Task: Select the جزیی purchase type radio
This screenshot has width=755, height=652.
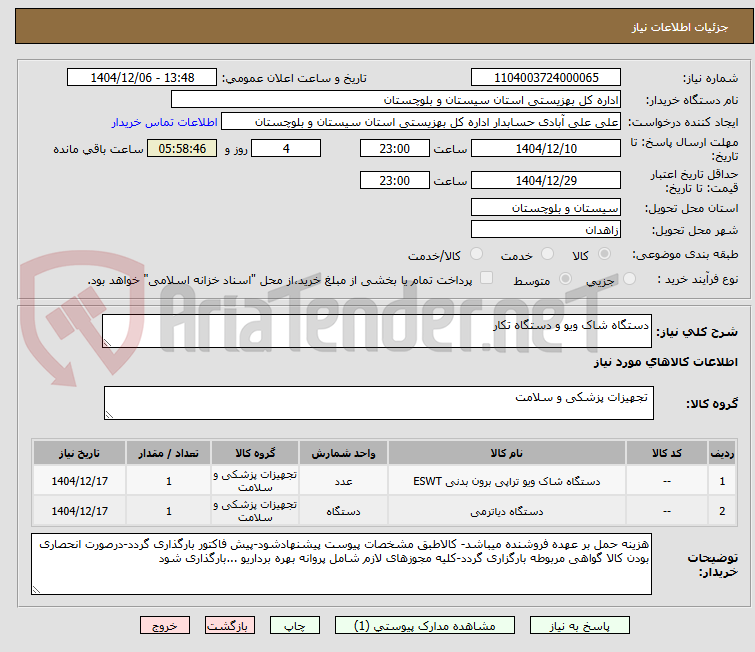Action: [x=629, y=279]
